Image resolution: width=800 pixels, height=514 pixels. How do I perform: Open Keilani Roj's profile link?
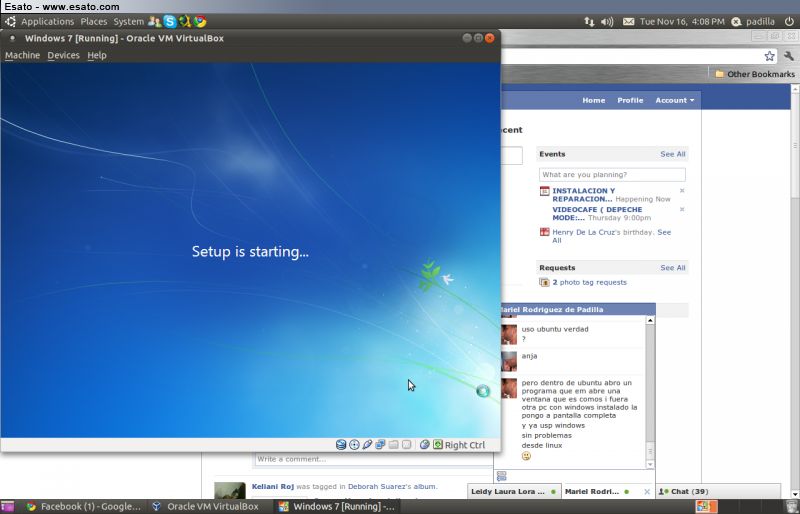(273, 486)
